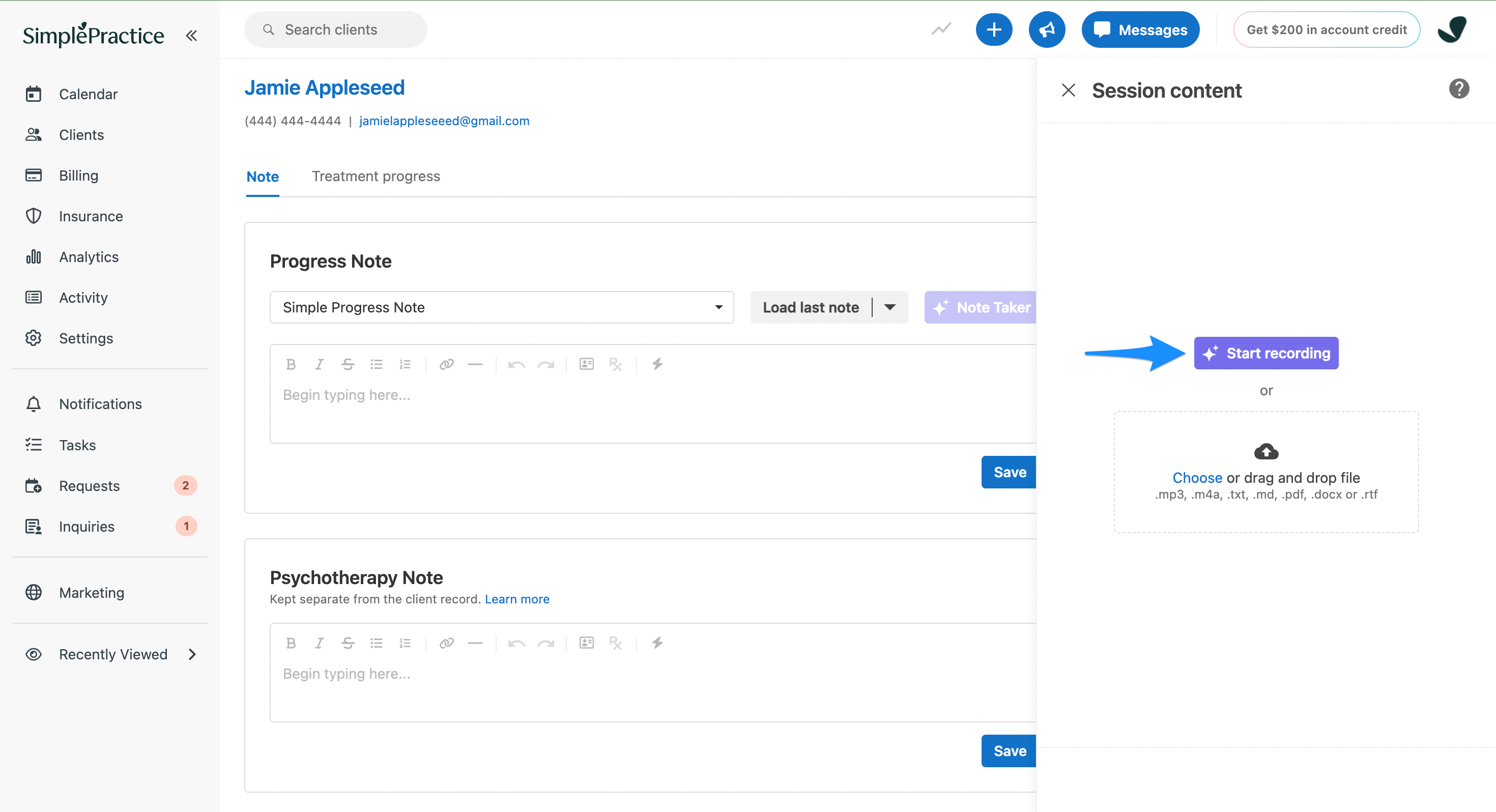This screenshot has height=812, width=1496.
Task: Collapse the sidebar with double chevron icon
Action: [x=191, y=36]
